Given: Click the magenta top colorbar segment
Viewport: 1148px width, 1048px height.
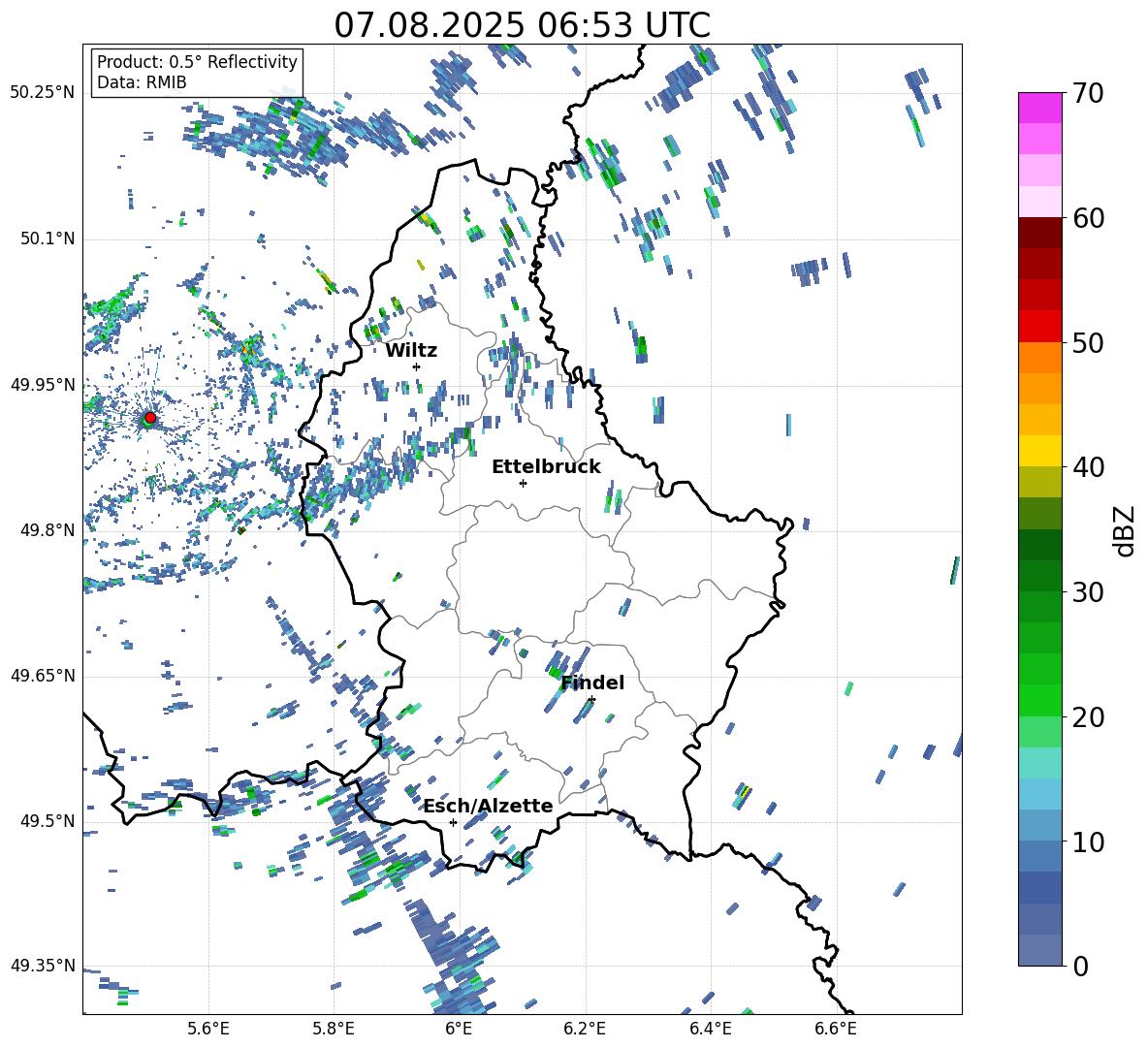Looking at the screenshot, I should coord(1039,108).
